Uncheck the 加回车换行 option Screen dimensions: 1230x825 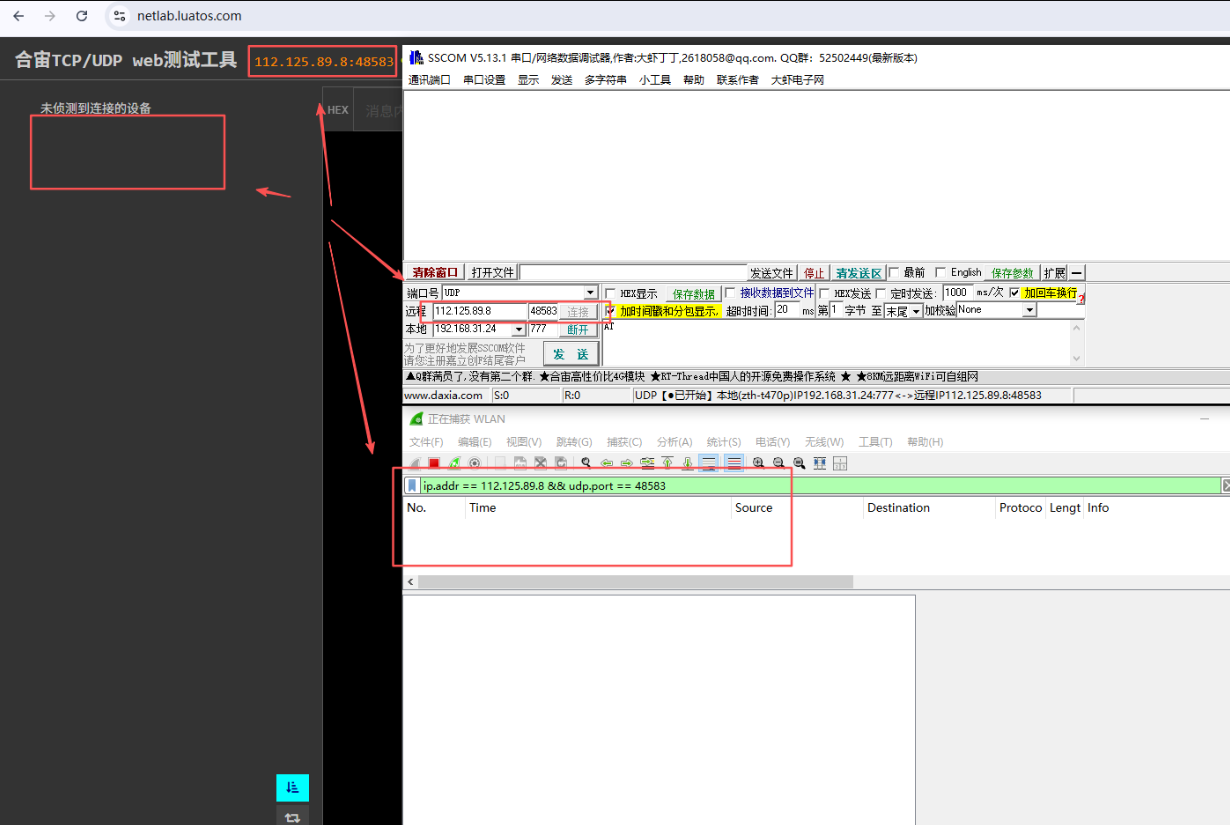click(x=1015, y=293)
